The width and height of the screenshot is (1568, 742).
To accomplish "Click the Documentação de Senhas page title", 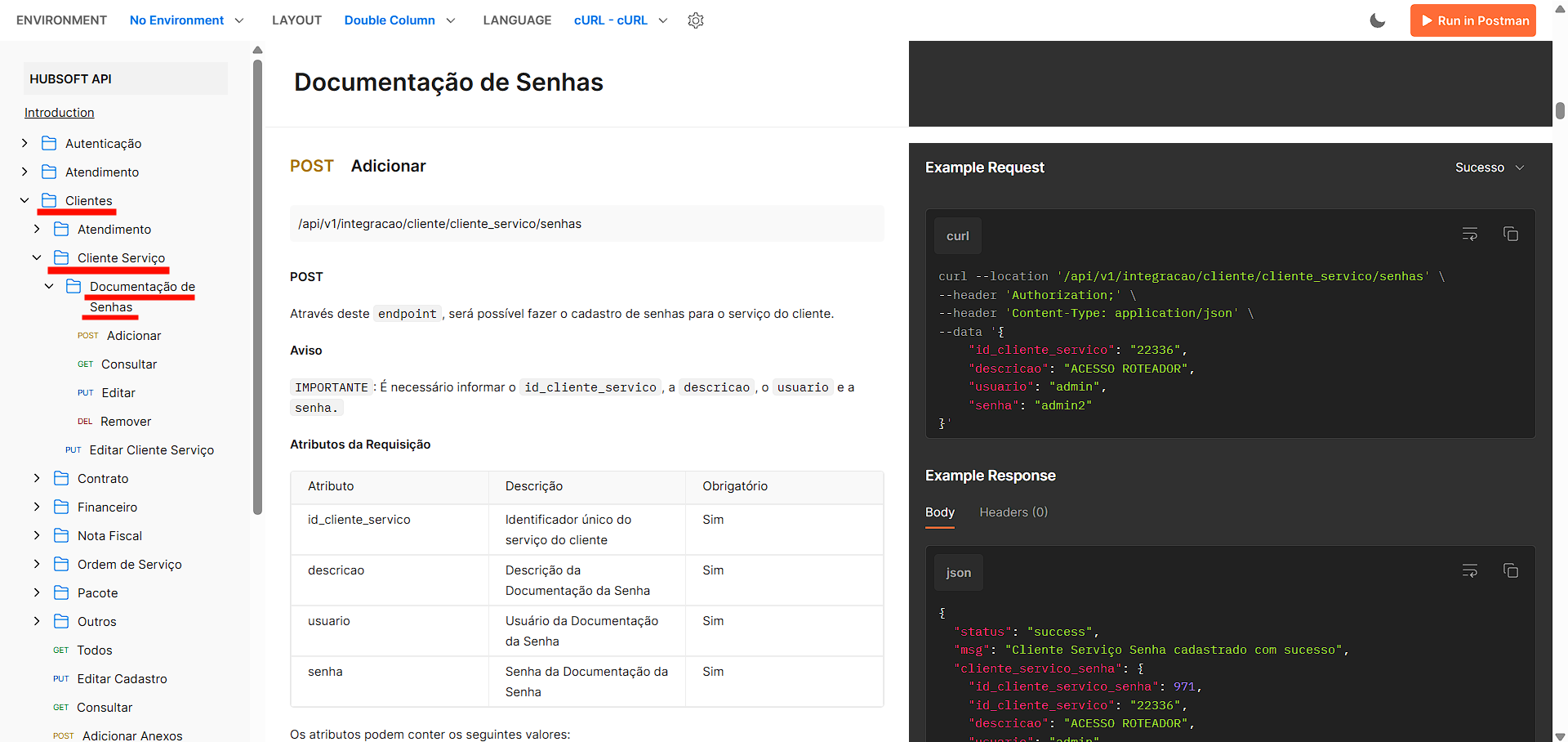I will click(448, 83).
